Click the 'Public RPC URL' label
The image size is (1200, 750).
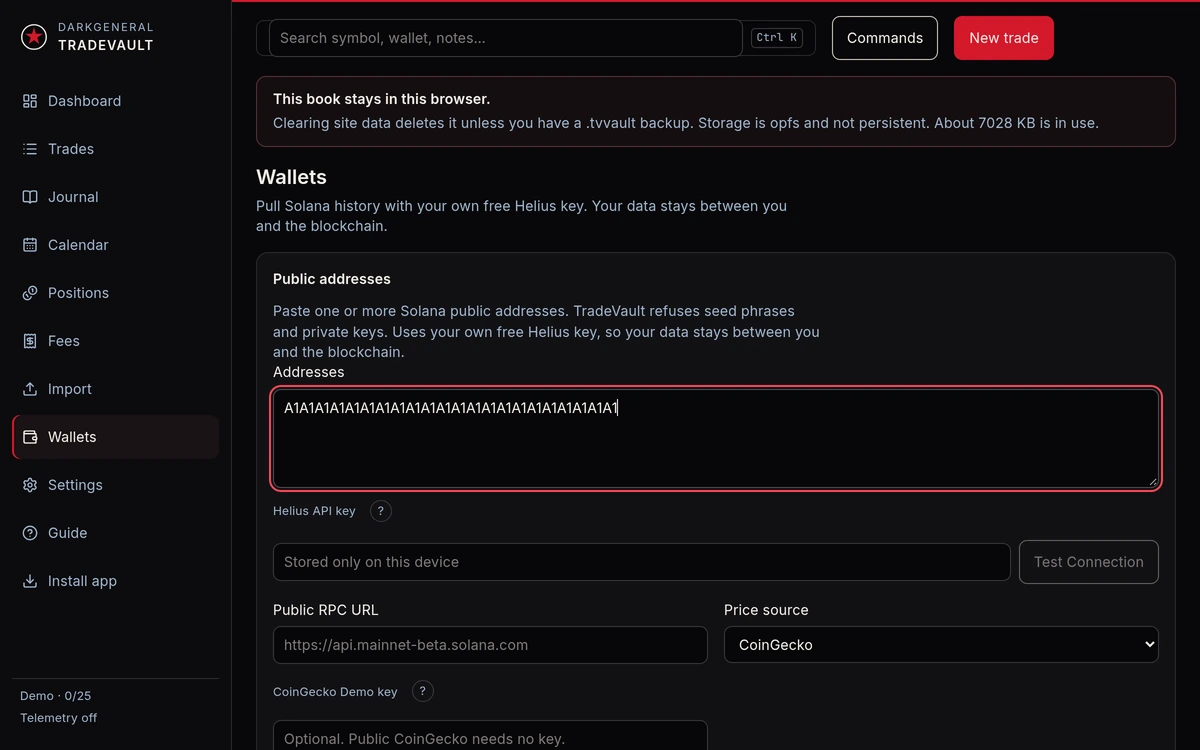(326, 610)
